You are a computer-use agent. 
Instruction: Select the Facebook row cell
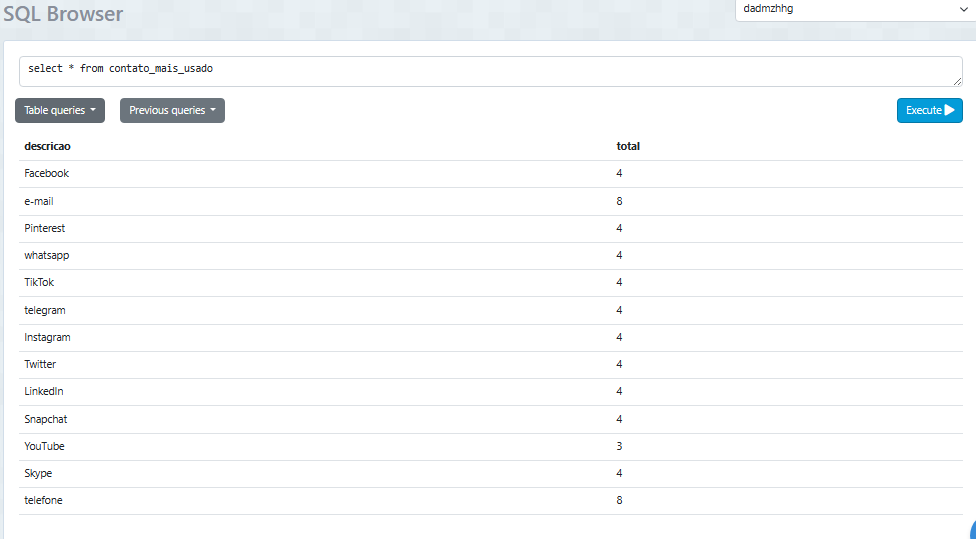(x=47, y=174)
